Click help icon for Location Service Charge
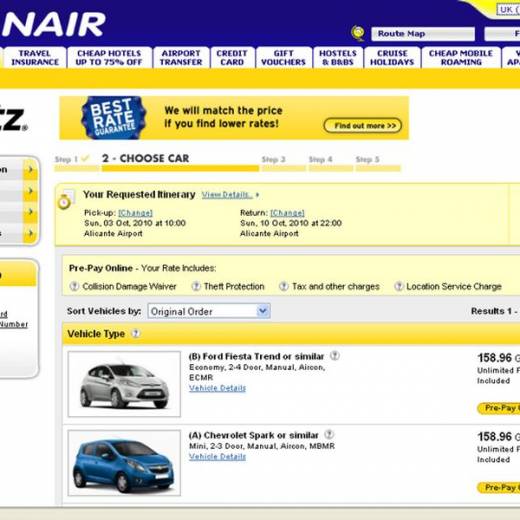This screenshot has height=520, width=520. click(x=399, y=286)
